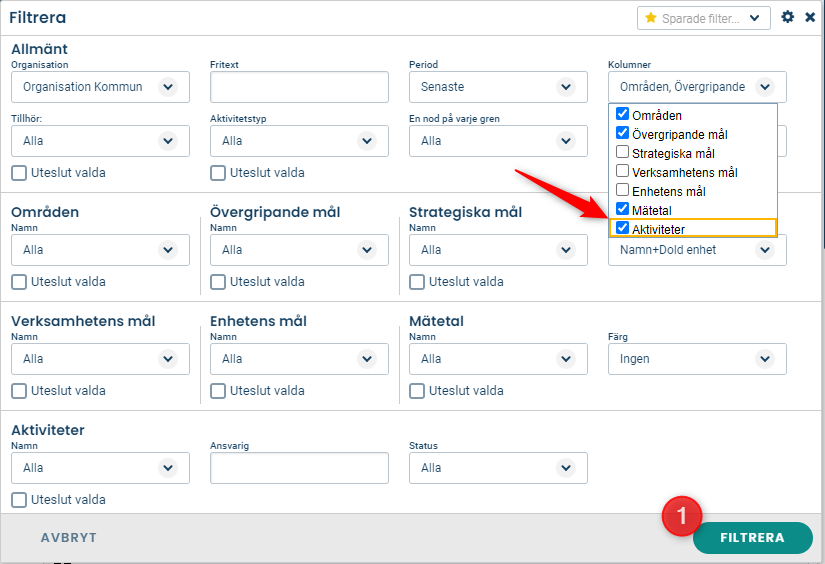Click the star icon in Sparade filter
Image resolution: width=825 pixels, height=564 pixels.
650,18
